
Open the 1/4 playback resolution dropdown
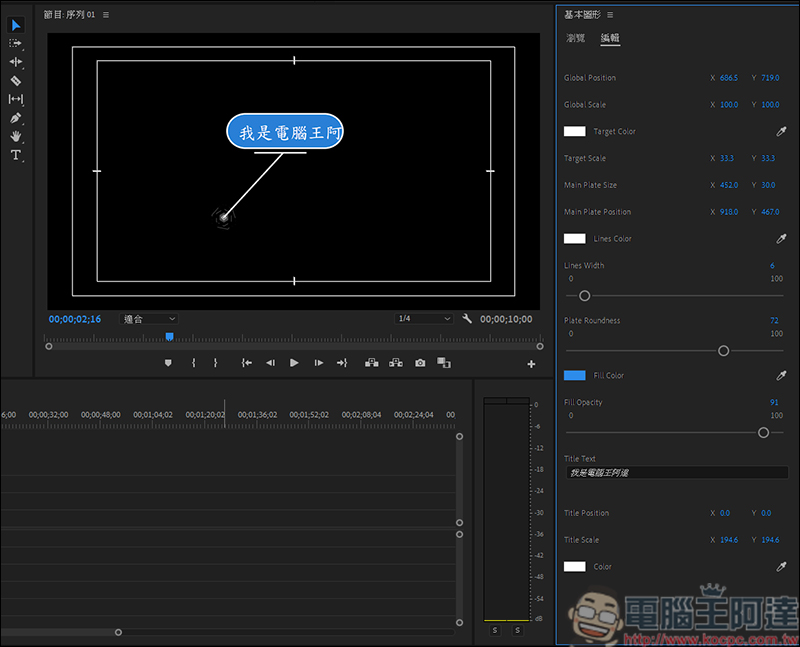424,319
